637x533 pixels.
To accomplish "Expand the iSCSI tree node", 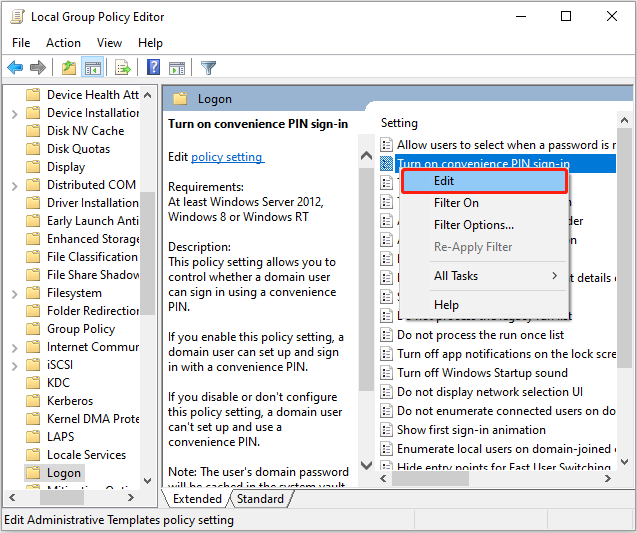I will click(15, 366).
